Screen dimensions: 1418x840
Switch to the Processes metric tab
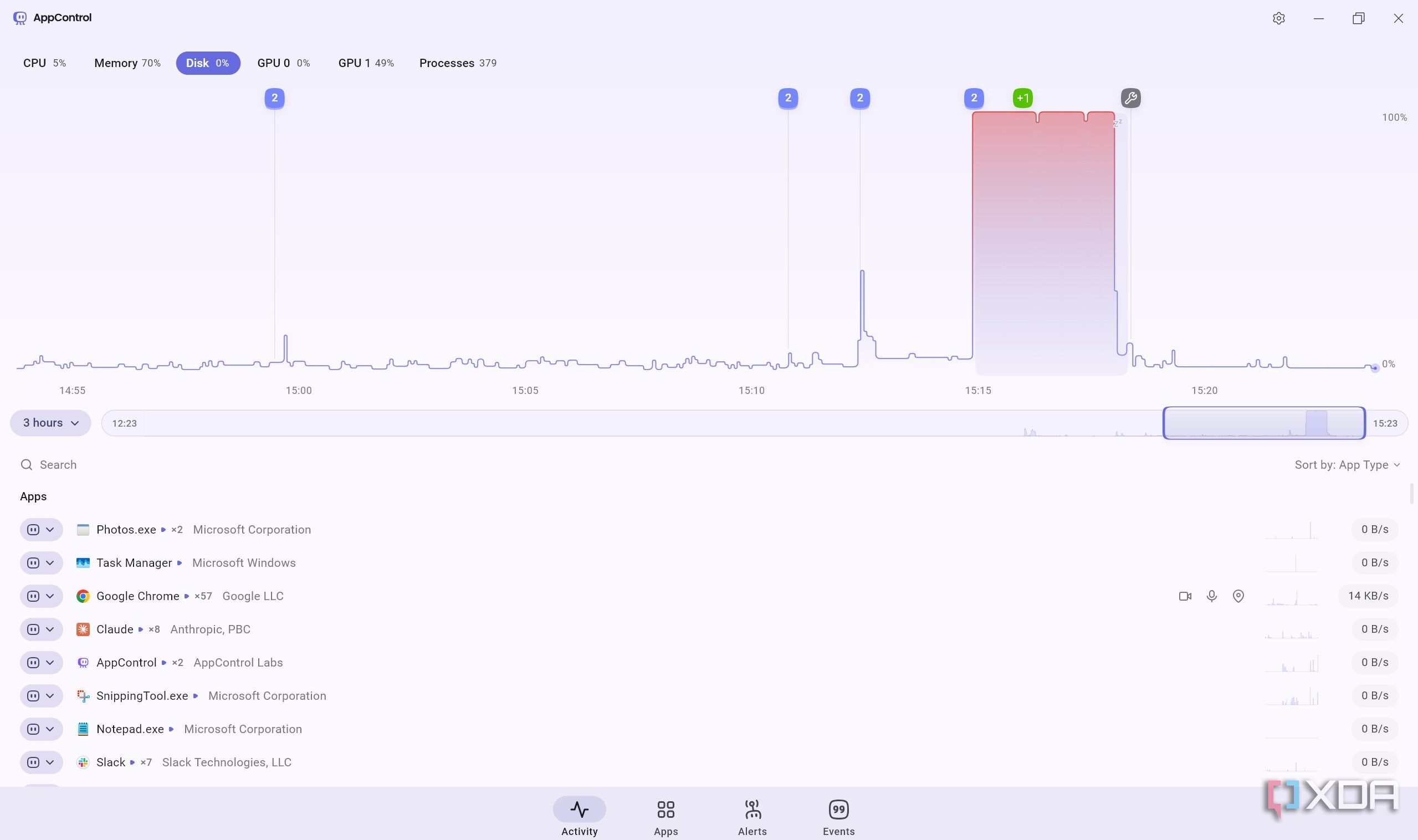point(457,63)
